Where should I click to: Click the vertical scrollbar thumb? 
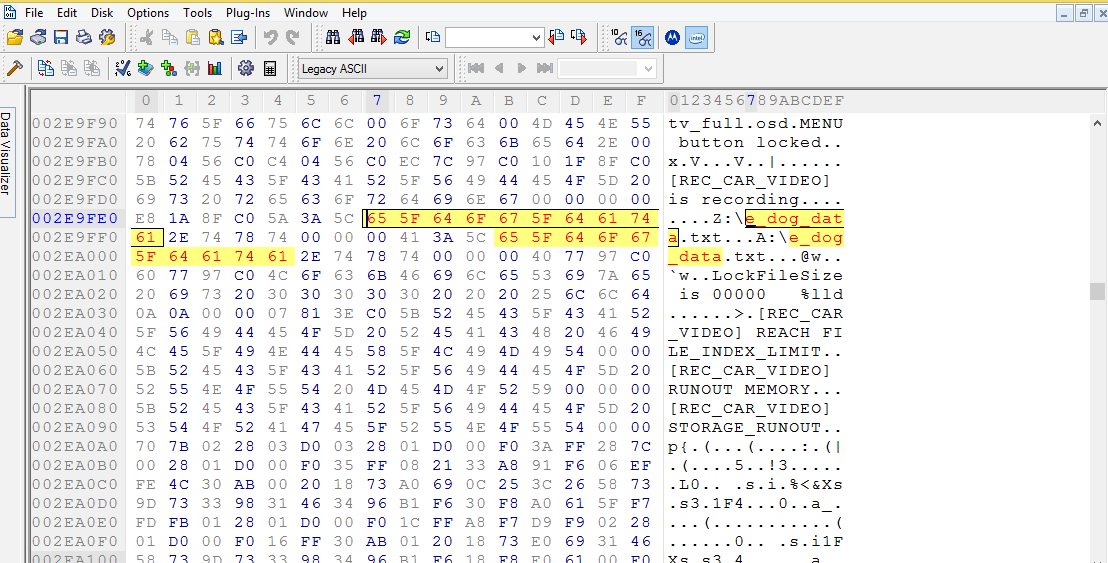(1097, 291)
